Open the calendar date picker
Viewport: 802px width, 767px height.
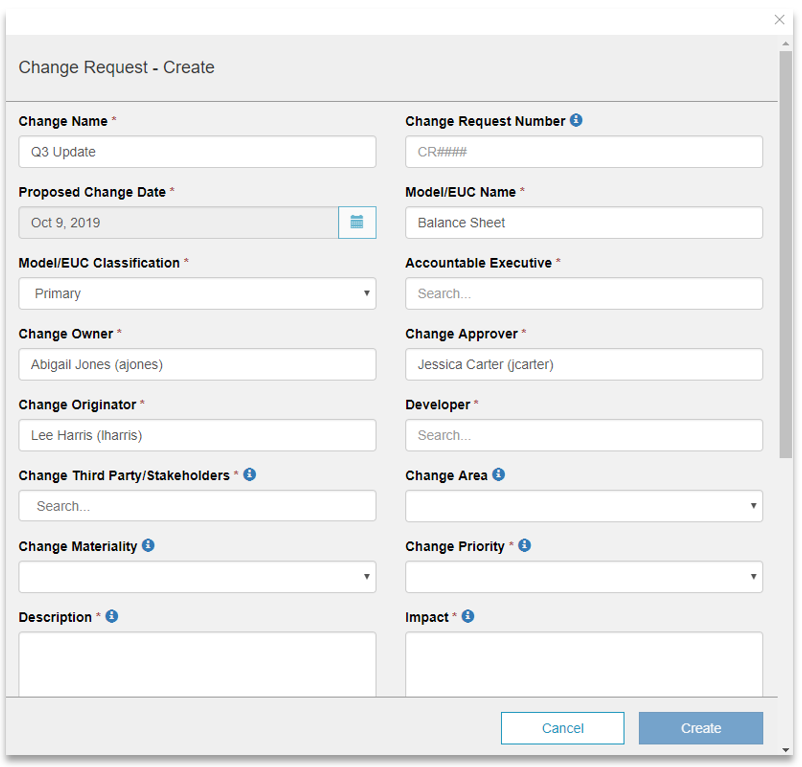[357, 222]
